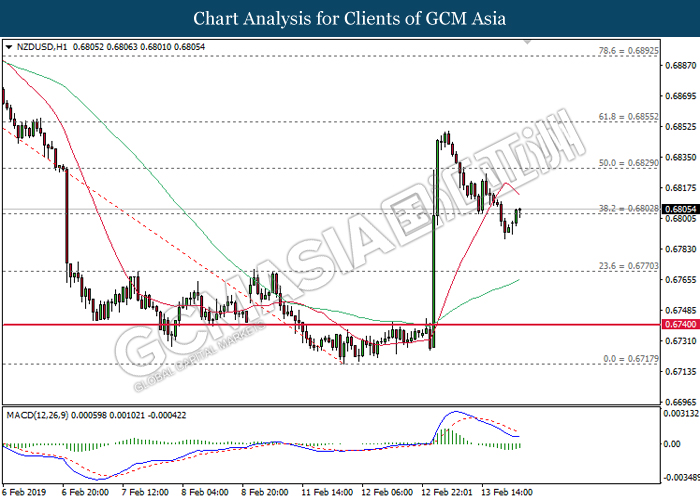Click the 23.6 = 0.67703 Fibonacci label
The height and width of the screenshot is (500, 700).
[628, 266]
